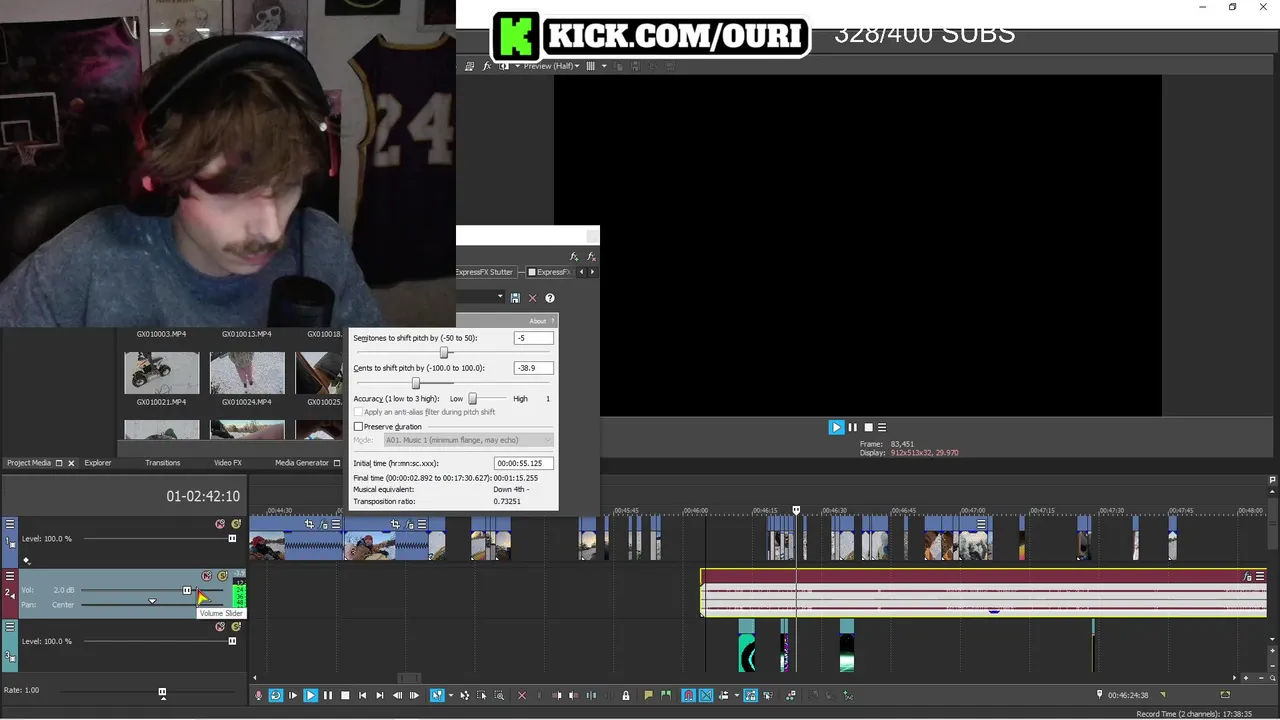This screenshot has height=720, width=1280.
Task: Pause timeline playback in the transport bar
Action: [x=328, y=695]
